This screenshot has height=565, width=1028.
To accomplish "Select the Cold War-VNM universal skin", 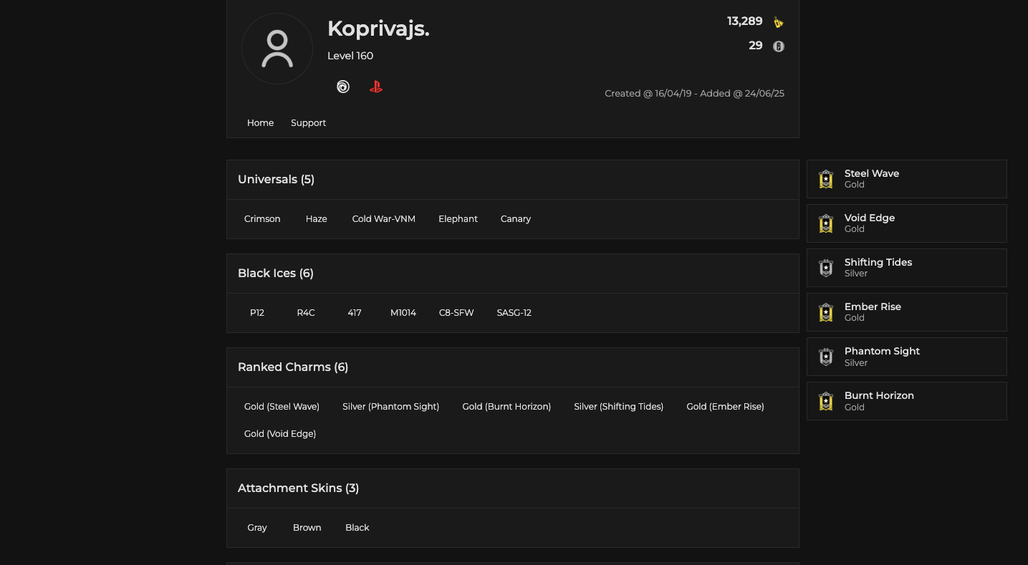I will [384, 219].
